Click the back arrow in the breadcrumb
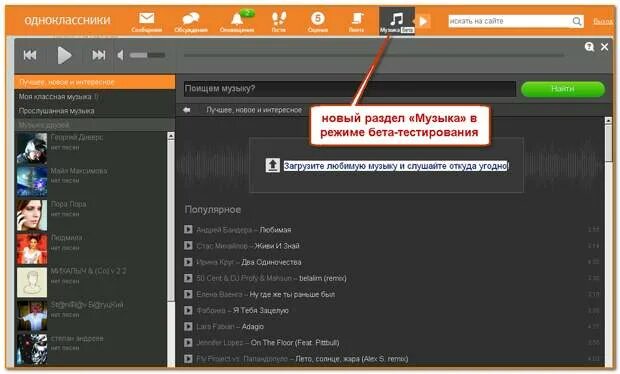Viewport: 620px width, 374px height. (187, 110)
